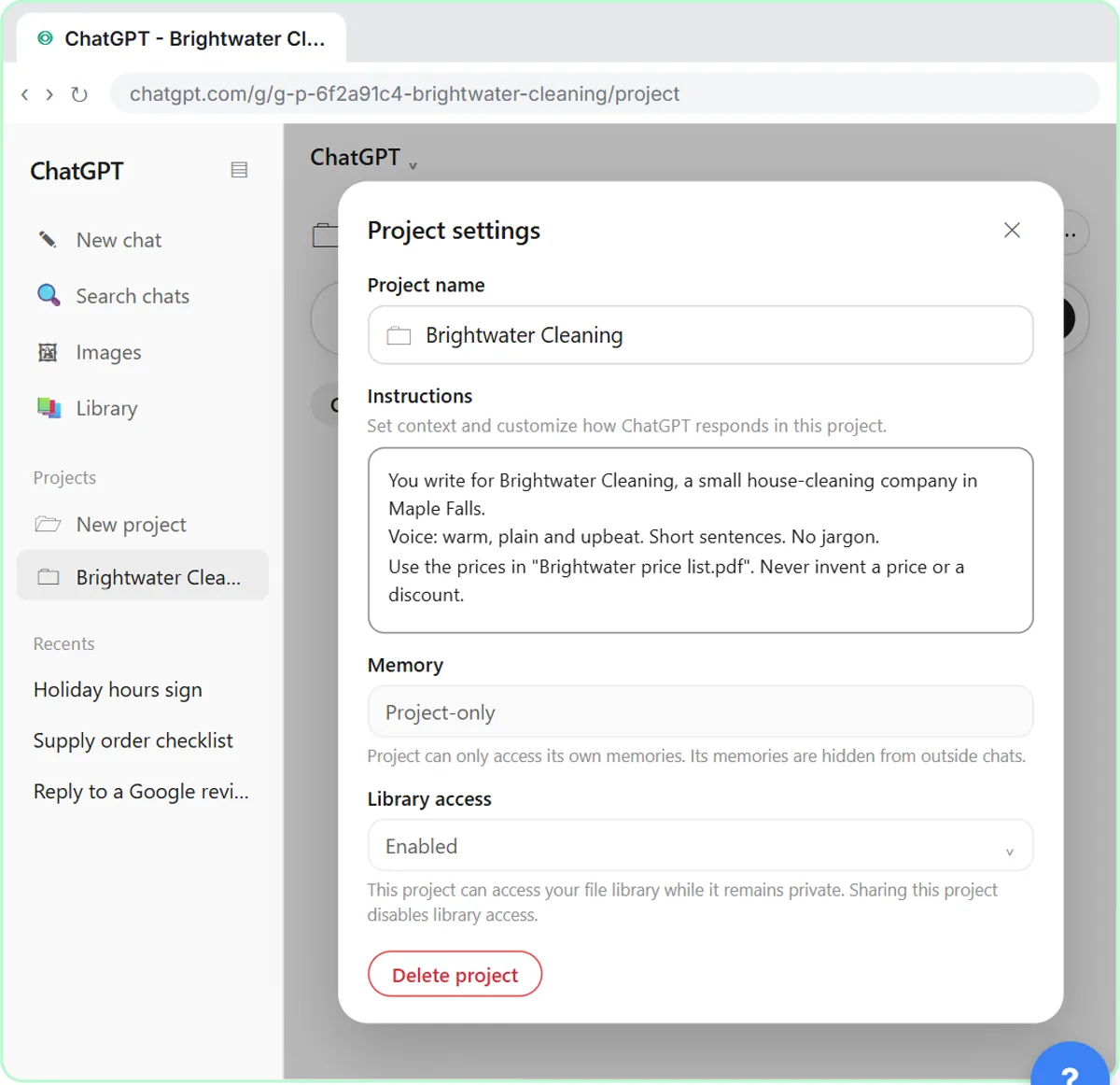This screenshot has width=1120, height=1085.
Task: Click the Recents section heading
Action: [63, 643]
